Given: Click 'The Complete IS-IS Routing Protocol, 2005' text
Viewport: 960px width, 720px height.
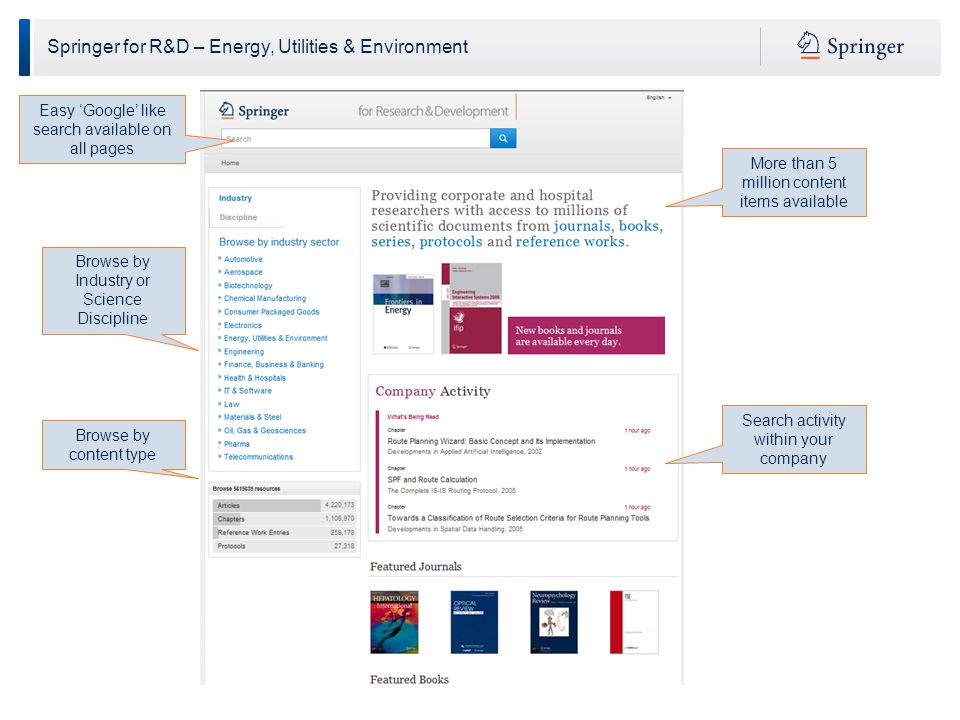Looking at the screenshot, I should (451, 491).
